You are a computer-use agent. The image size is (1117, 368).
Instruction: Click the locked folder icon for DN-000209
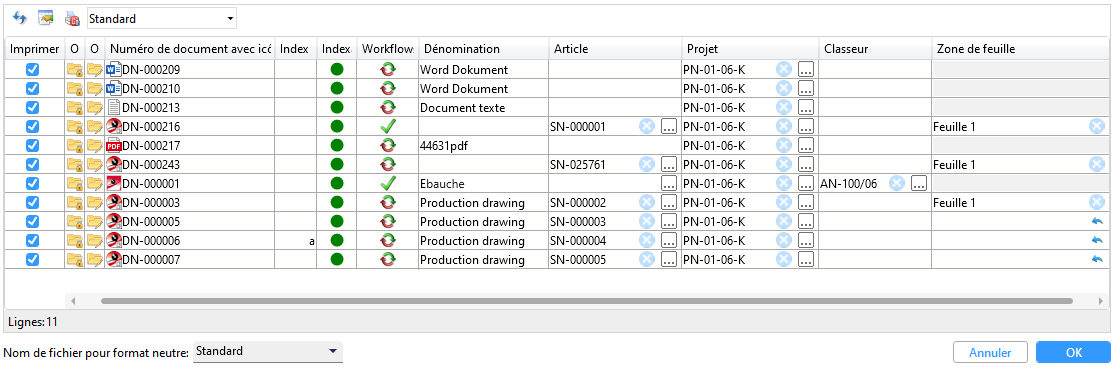[x=75, y=70]
